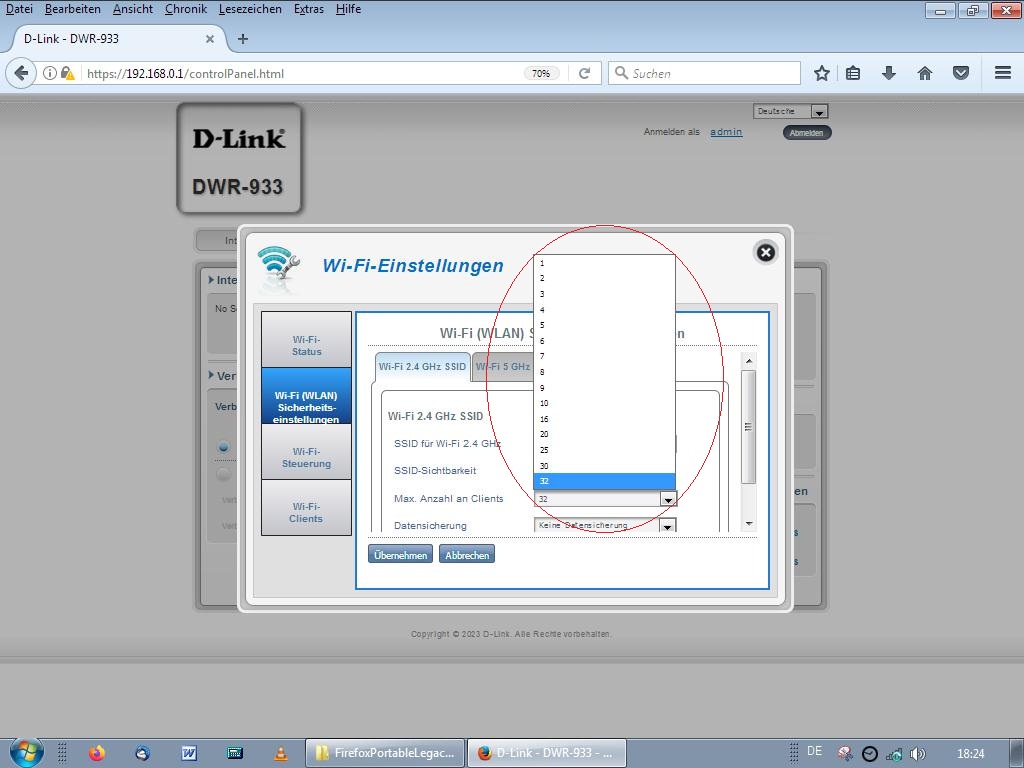Screen dimensions: 1024x768
Task: Launch VLC from the taskbar cone icon
Action: pos(281,753)
